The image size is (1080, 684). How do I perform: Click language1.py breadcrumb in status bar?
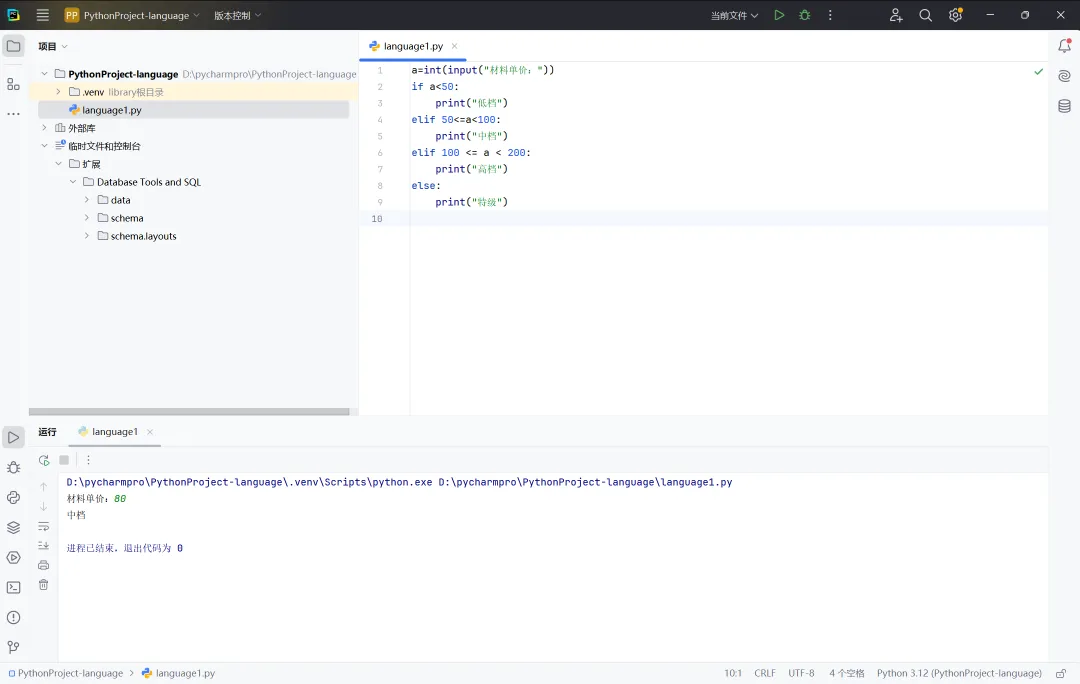click(178, 673)
